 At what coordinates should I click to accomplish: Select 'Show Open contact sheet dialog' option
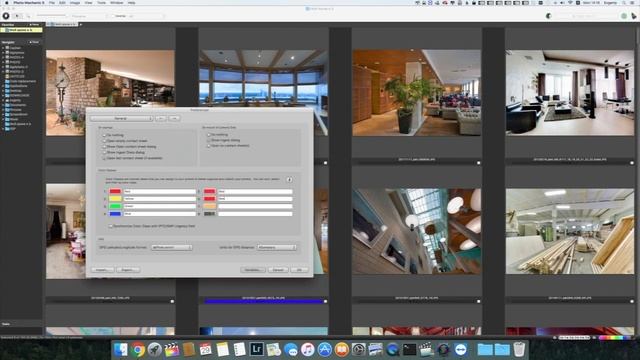[x=104, y=147]
